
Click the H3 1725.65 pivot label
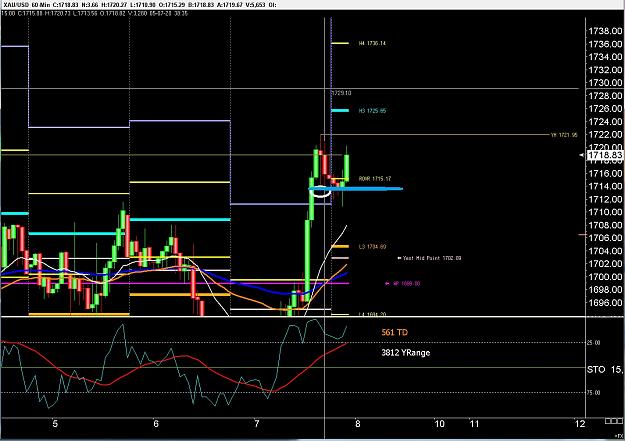click(372, 110)
